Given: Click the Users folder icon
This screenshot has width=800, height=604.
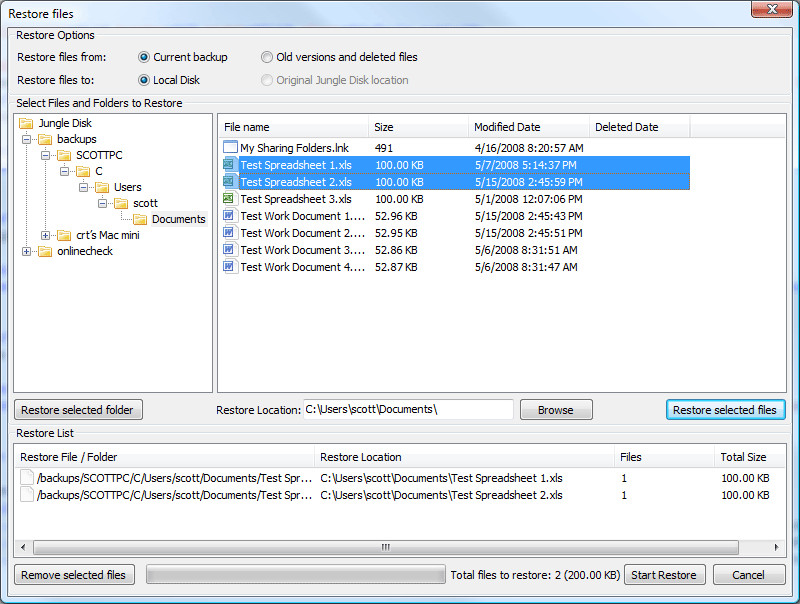Looking at the screenshot, I should (102, 187).
